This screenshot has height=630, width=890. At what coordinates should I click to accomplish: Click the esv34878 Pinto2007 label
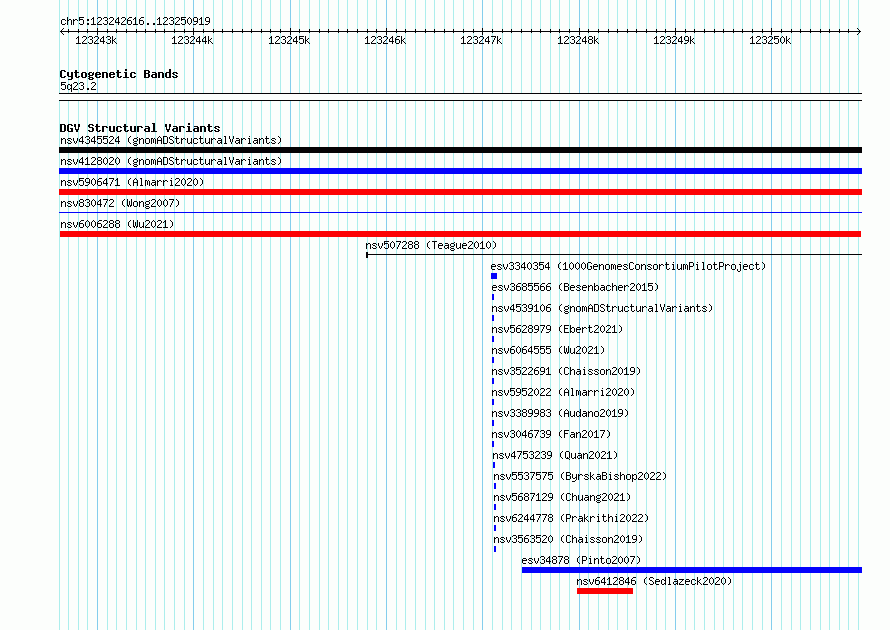click(x=581, y=560)
